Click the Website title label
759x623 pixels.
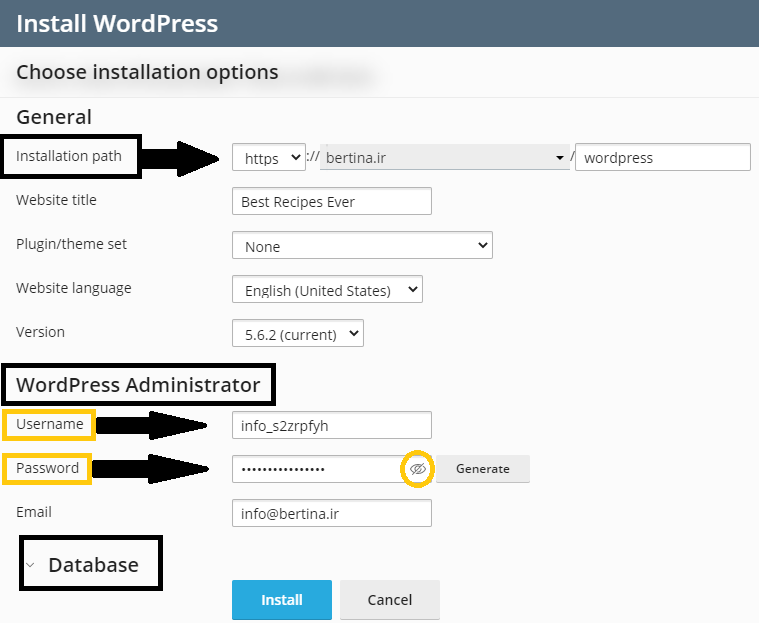tap(56, 200)
